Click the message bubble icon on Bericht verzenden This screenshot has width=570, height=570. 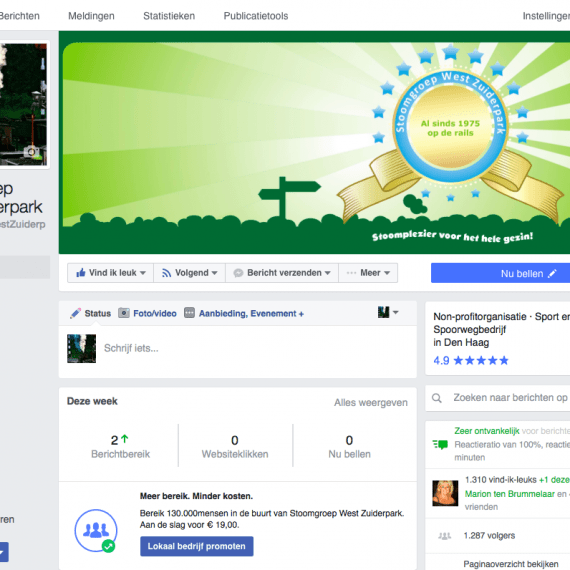click(x=238, y=273)
